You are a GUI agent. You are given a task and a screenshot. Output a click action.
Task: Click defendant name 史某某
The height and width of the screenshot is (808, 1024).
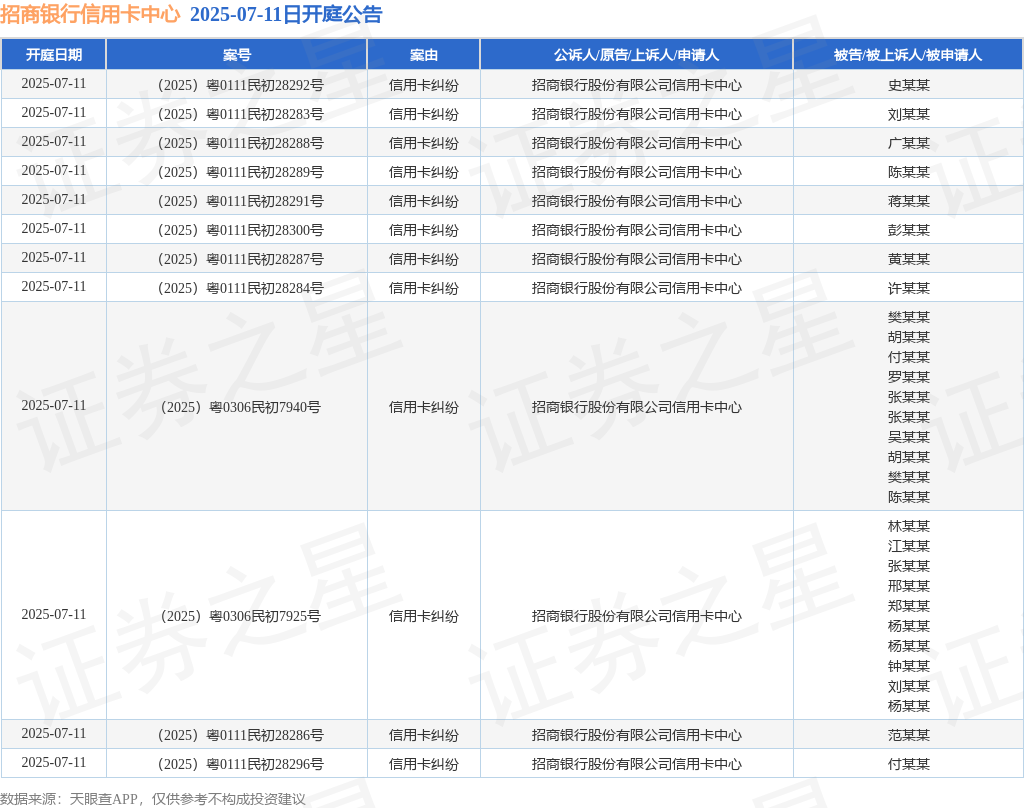(908, 85)
